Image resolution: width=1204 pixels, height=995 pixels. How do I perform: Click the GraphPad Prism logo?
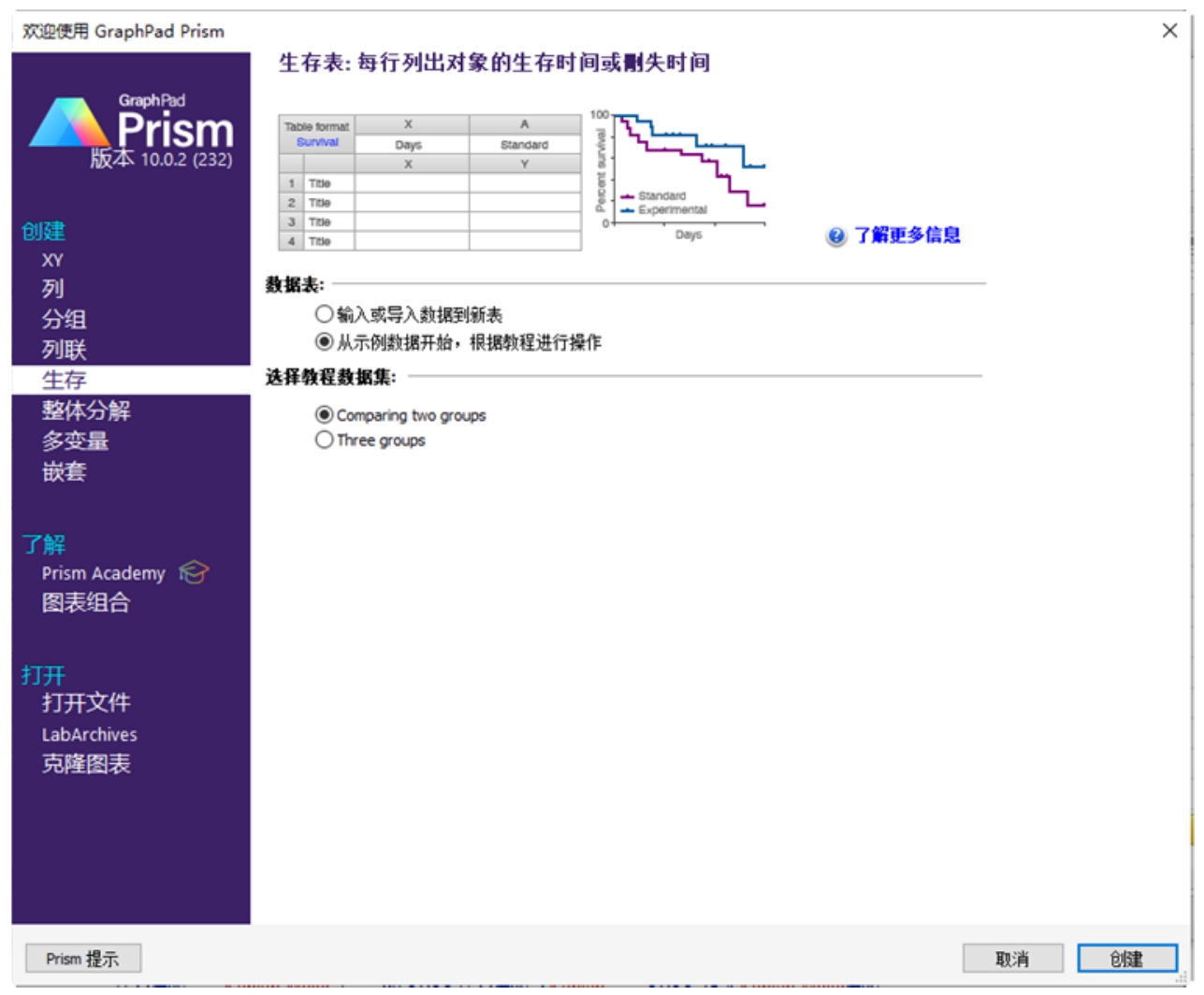132,123
